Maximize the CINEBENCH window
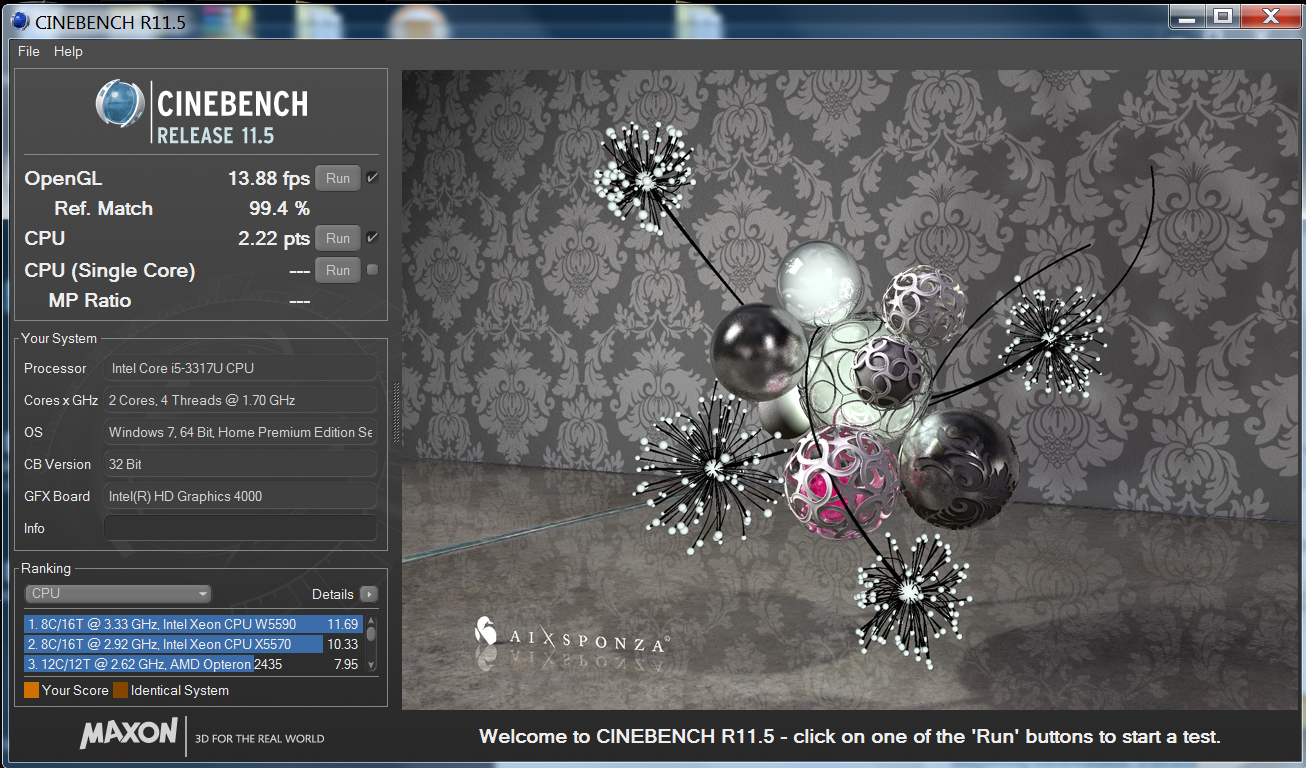The height and width of the screenshot is (768, 1306). (x=1222, y=16)
